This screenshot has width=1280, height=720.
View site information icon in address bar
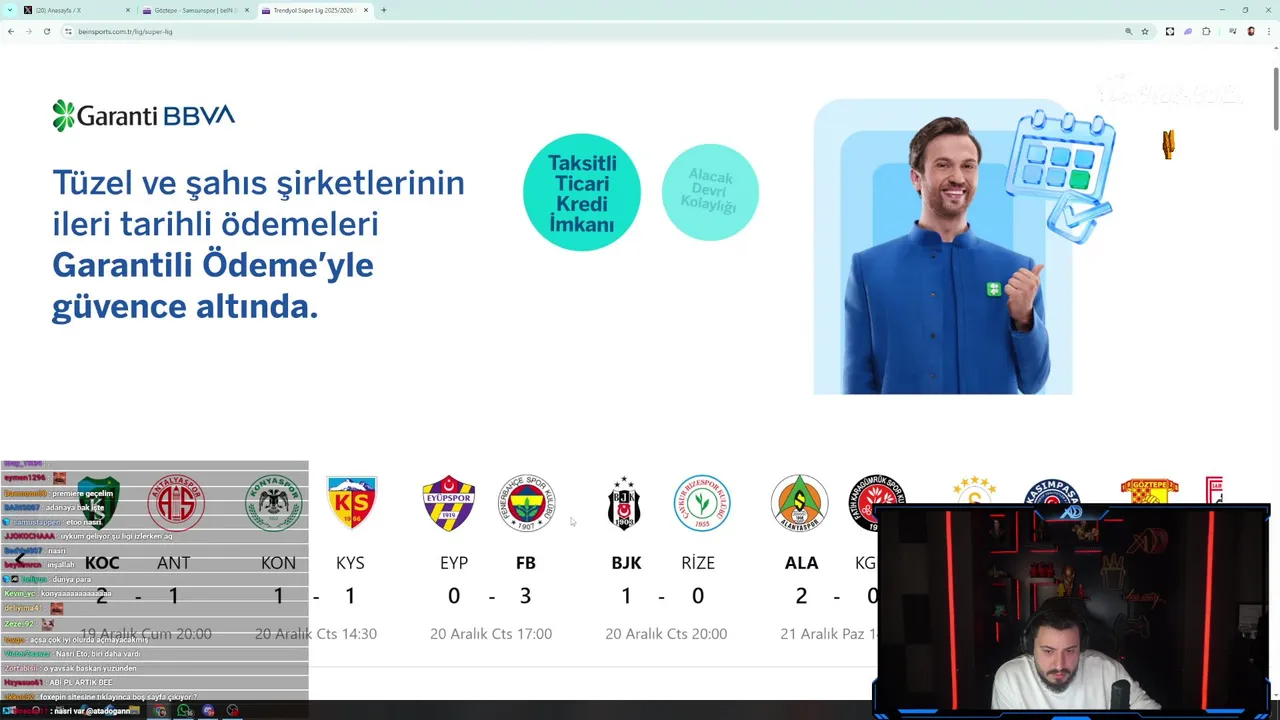click(68, 31)
